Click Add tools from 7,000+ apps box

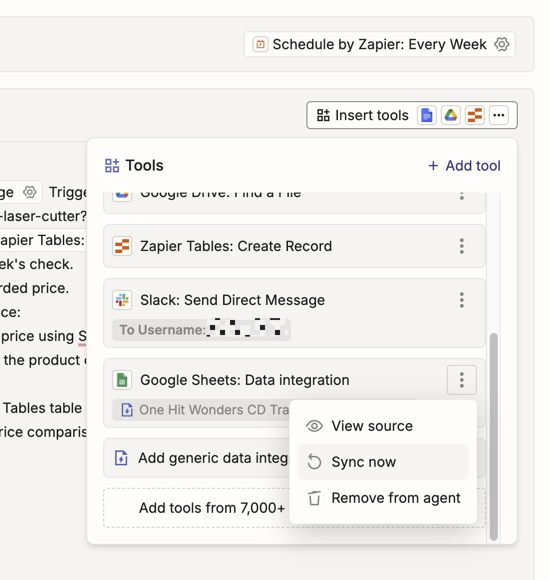tap(196, 508)
